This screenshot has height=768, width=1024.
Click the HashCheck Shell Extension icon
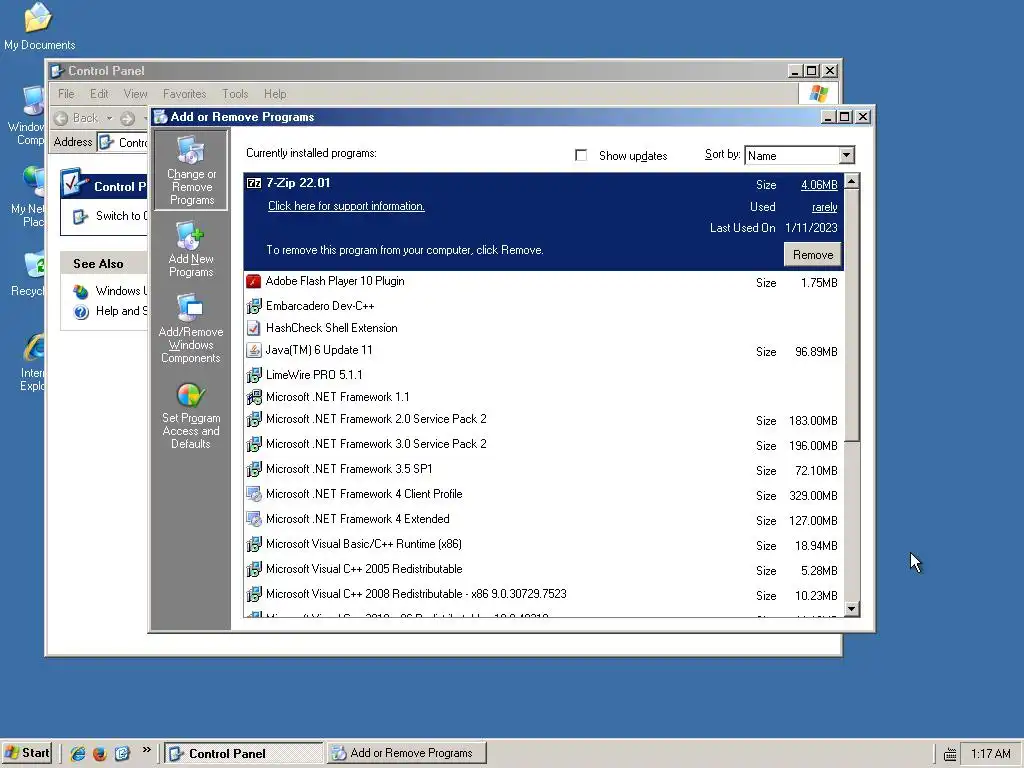253,328
